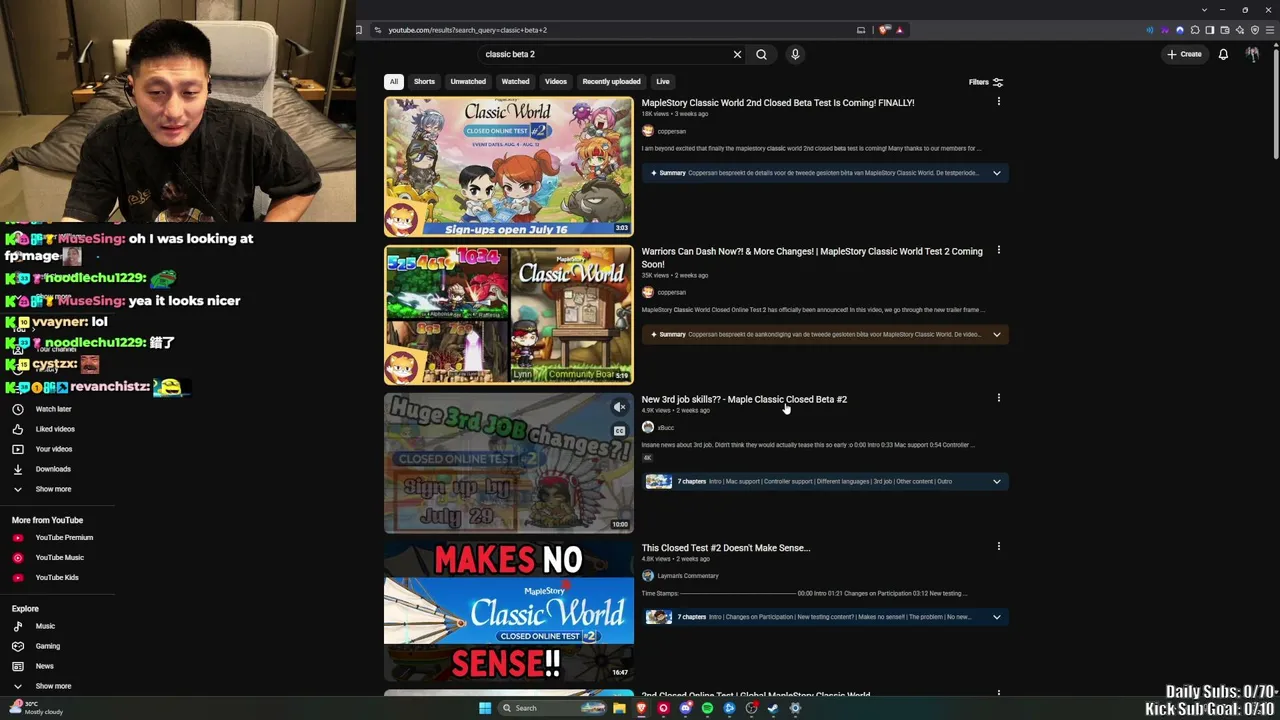
Task: Open Brave Shields icon in address bar
Action: [x=884, y=30]
